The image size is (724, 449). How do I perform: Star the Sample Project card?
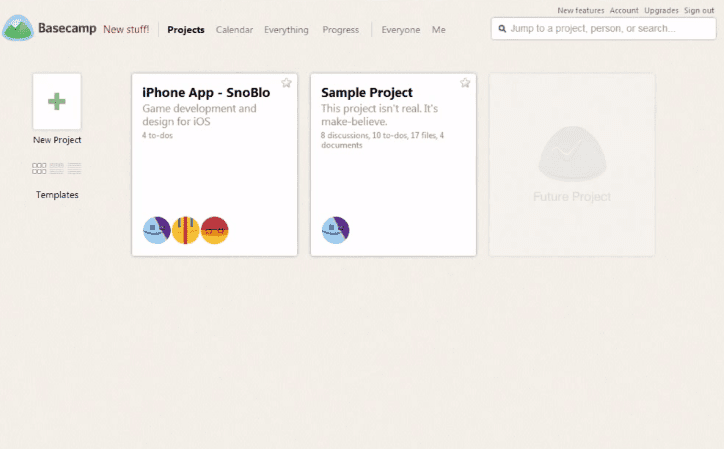click(465, 83)
